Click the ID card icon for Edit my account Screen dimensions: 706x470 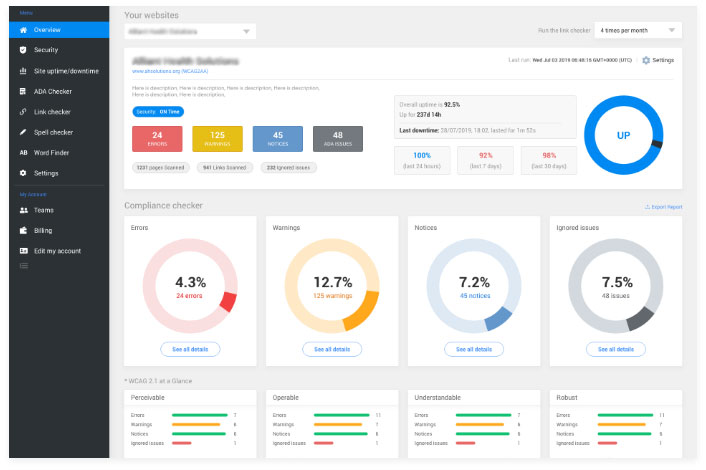(x=23, y=251)
